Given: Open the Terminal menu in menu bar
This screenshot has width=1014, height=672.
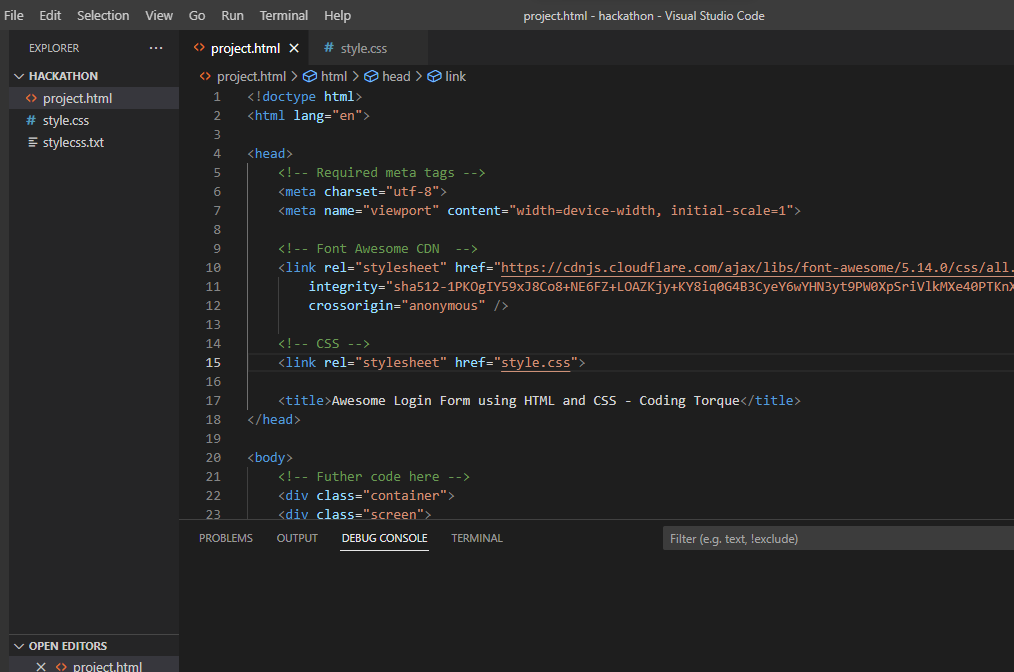Looking at the screenshot, I should tap(284, 16).
